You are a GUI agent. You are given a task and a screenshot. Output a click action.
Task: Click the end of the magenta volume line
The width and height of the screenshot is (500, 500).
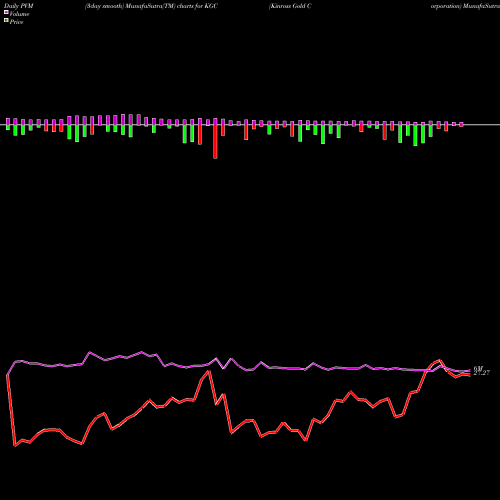pyautogui.click(x=469, y=371)
